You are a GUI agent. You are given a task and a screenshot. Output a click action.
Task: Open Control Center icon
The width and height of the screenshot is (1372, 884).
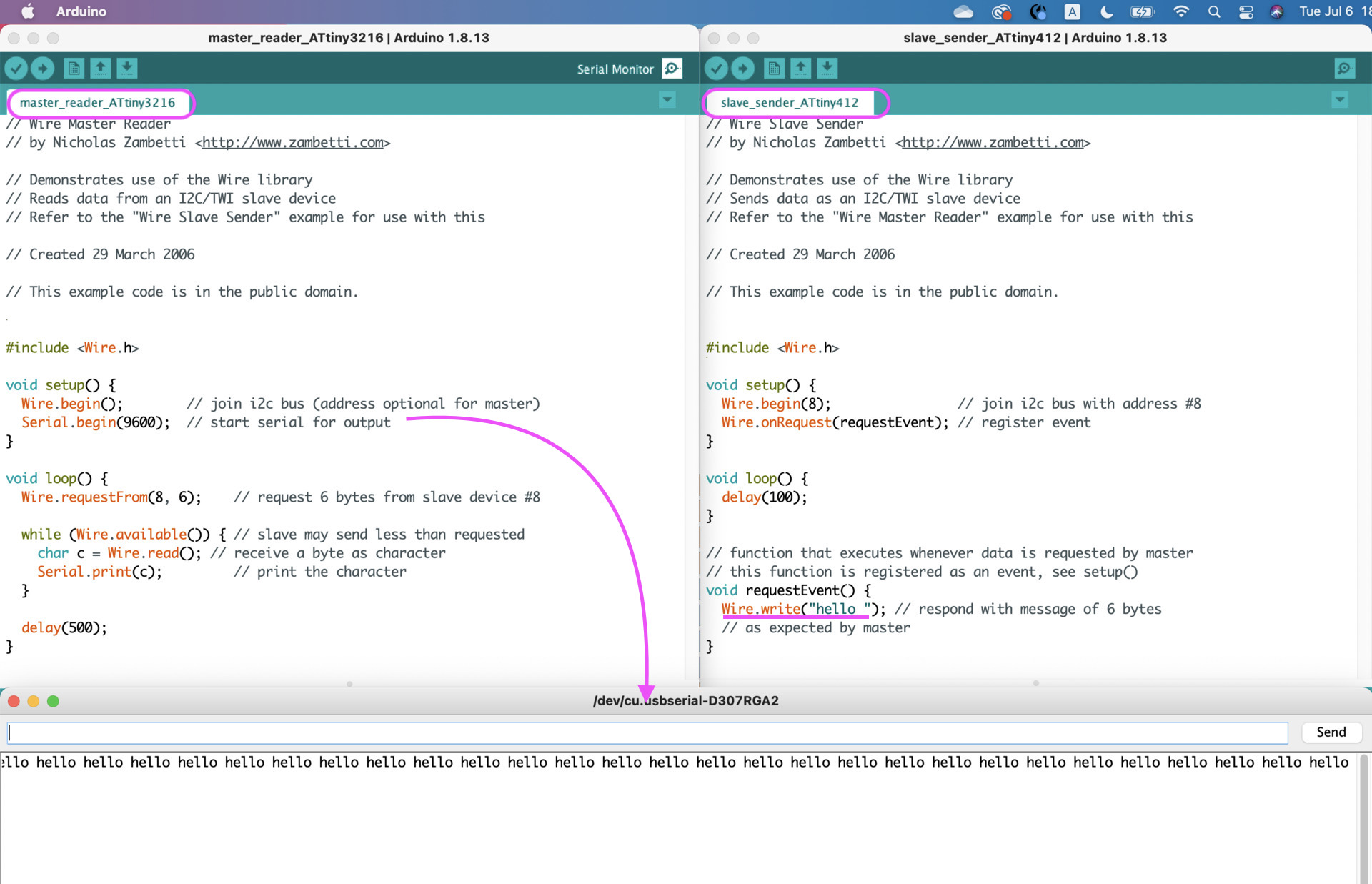tap(1246, 11)
